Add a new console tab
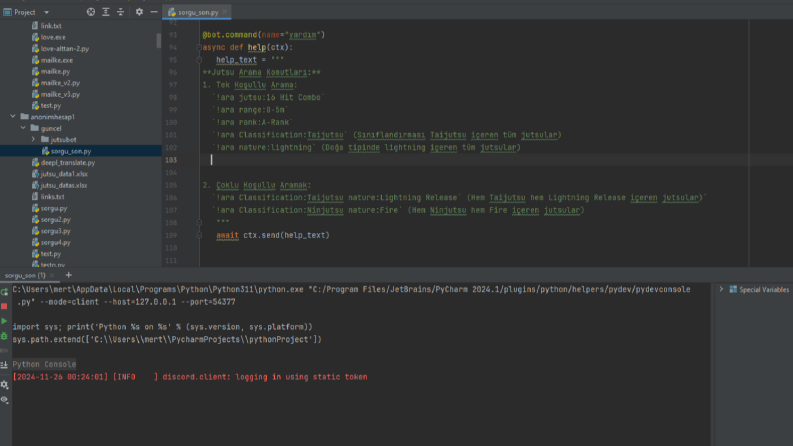Image resolution: width=793 pixels, height=446 pixels. [x=69, y=275]
